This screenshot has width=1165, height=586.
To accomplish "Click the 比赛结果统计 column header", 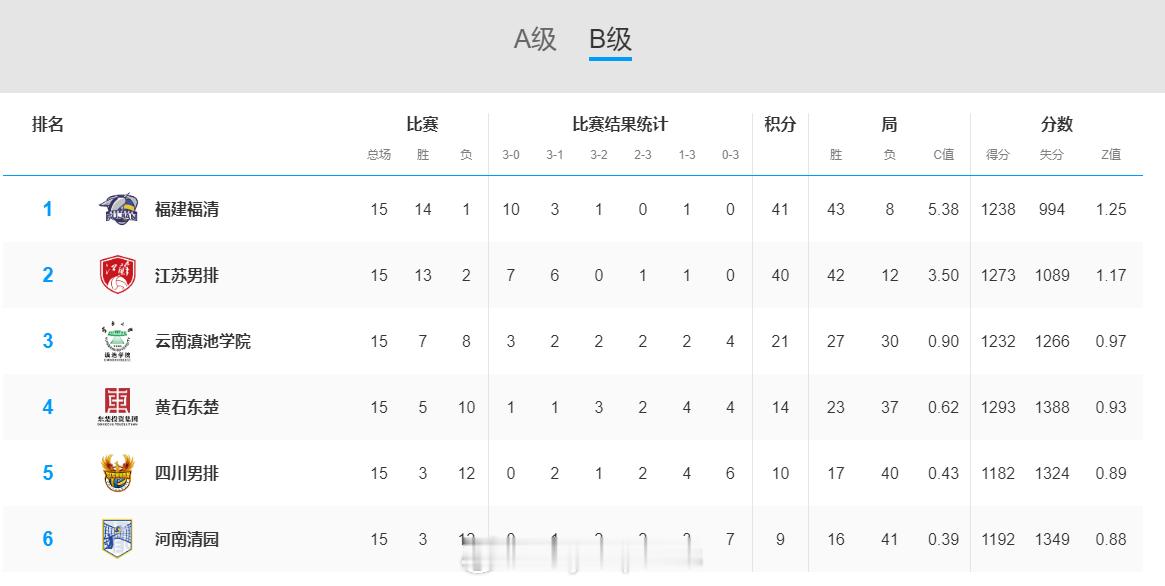I will pyautogui.click(x=620, y=124).
